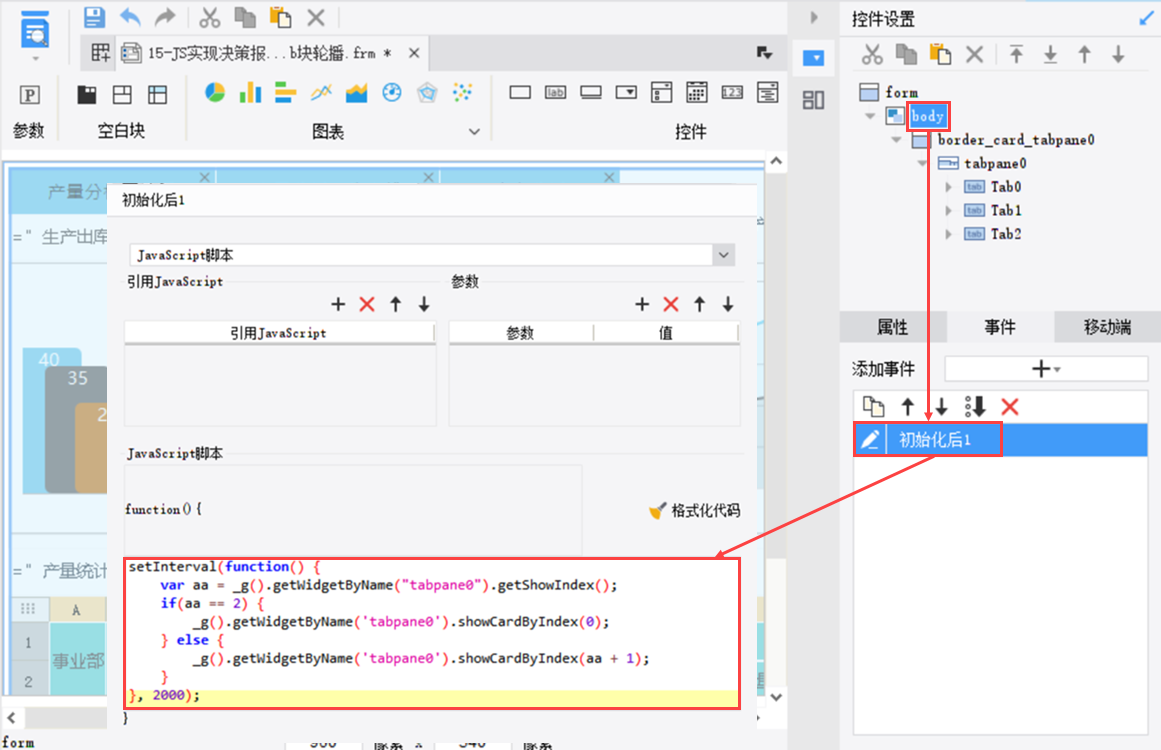Select the pie chart icon

215,93
